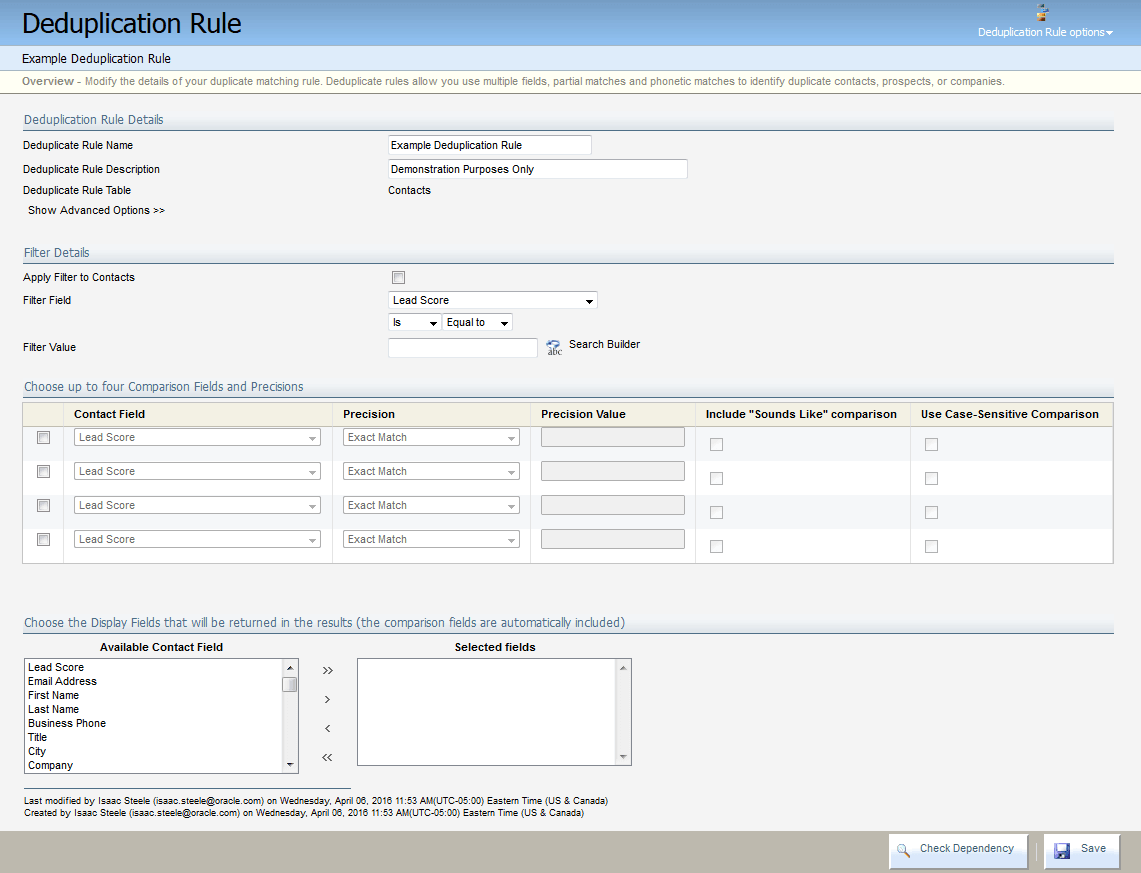Click the Save button
1141x873 pixels.
1082,851
